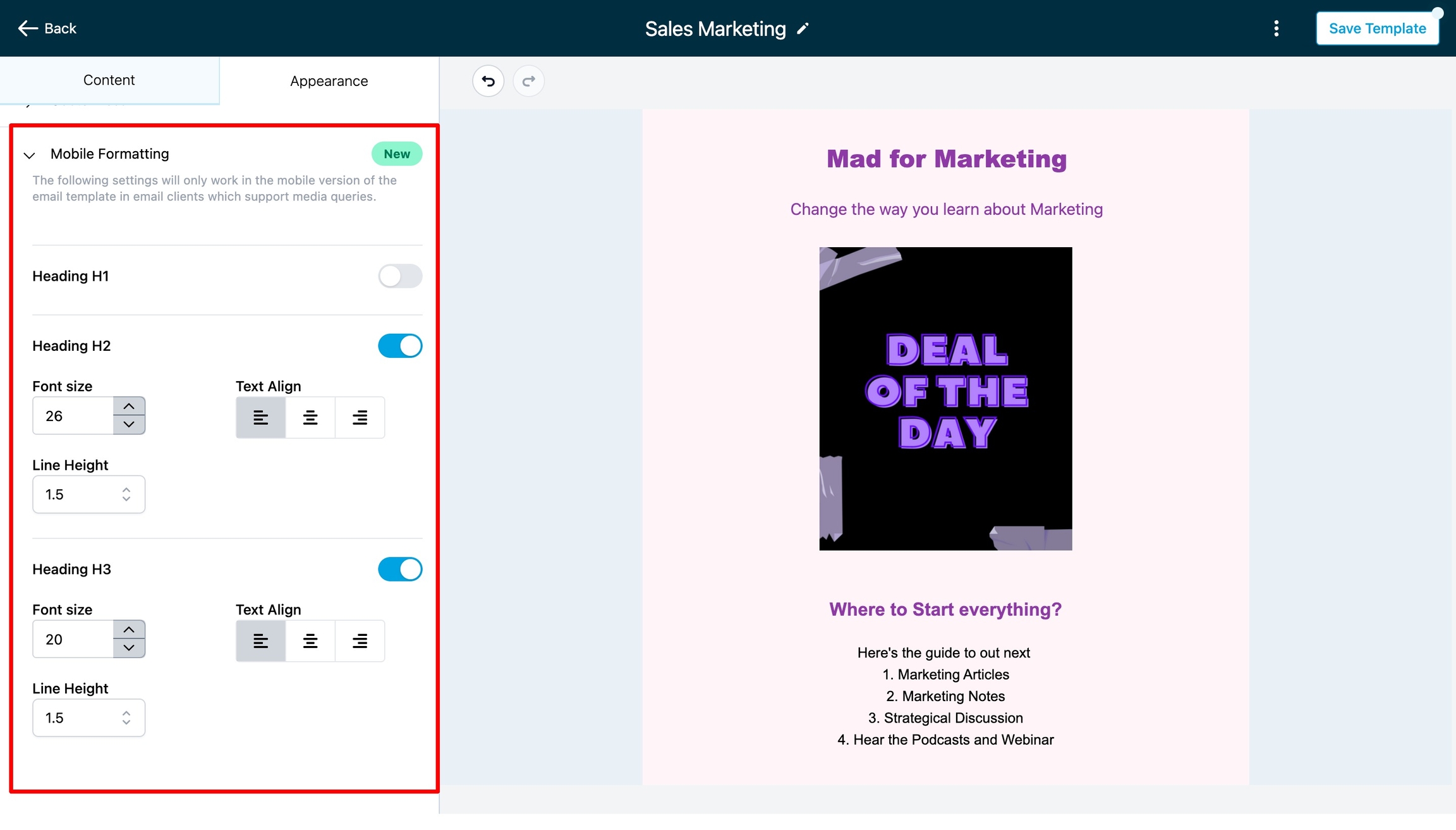Click the pencil icon to rename template

pos(803,29)
